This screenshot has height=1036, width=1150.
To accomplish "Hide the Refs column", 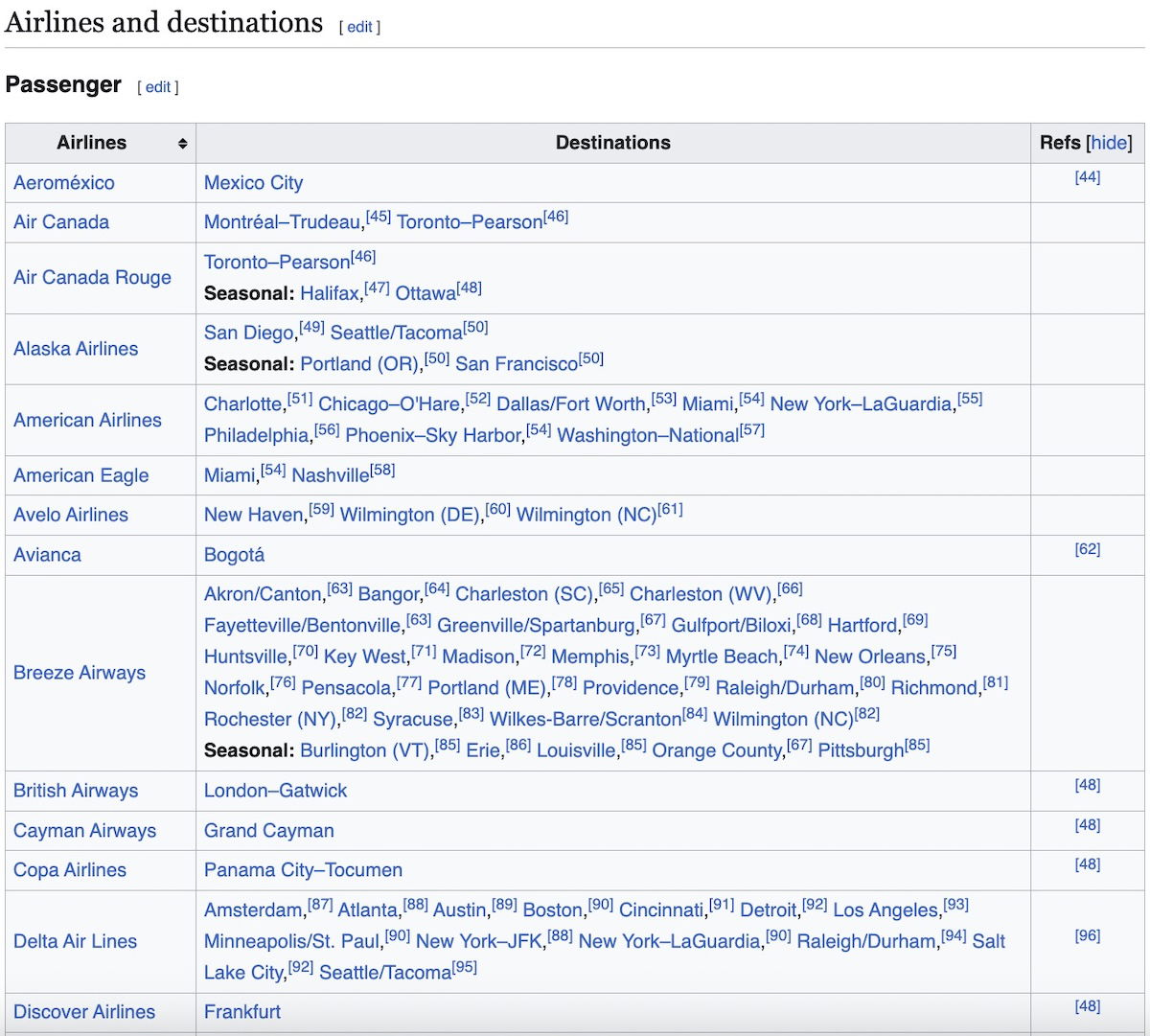I will (x=1110, y=143).
